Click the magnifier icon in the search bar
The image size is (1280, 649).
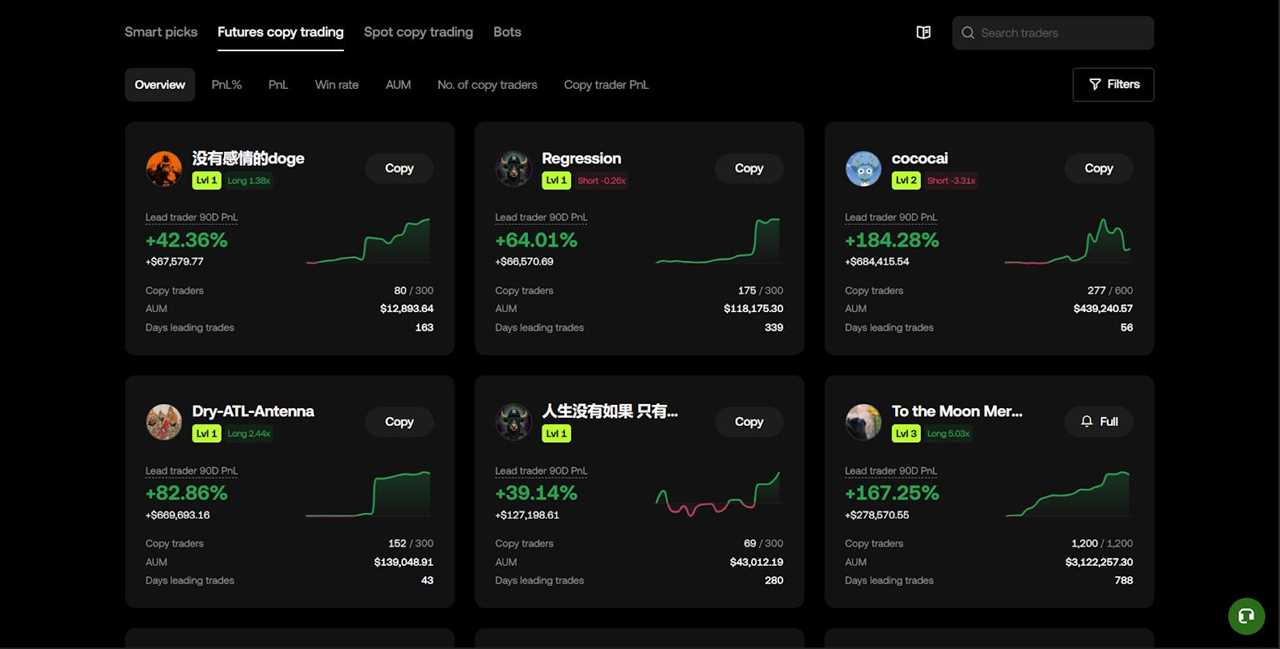point(967,32)
